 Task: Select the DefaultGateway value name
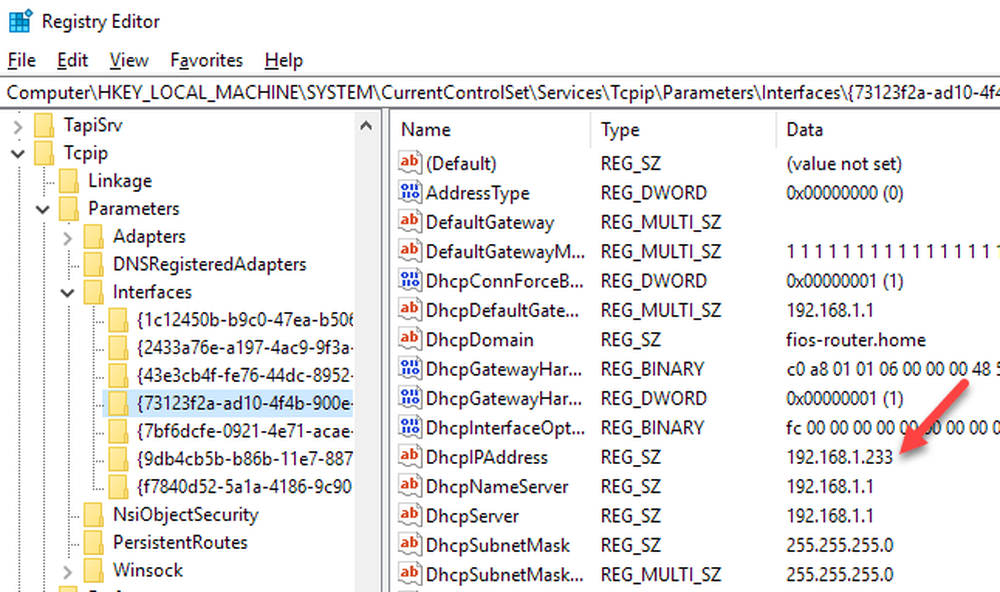(490, 223)
